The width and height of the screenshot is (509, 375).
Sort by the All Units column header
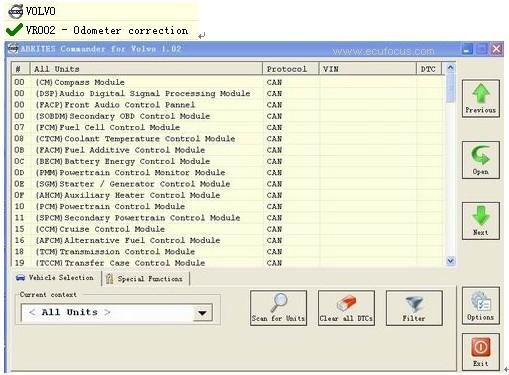(147, 69)
